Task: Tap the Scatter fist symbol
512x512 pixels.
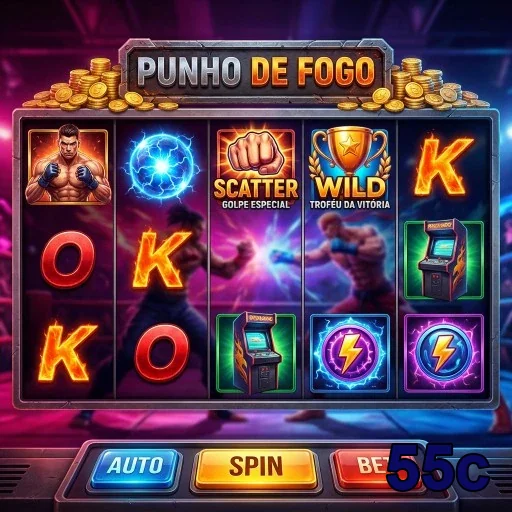Action: [256, 169]
